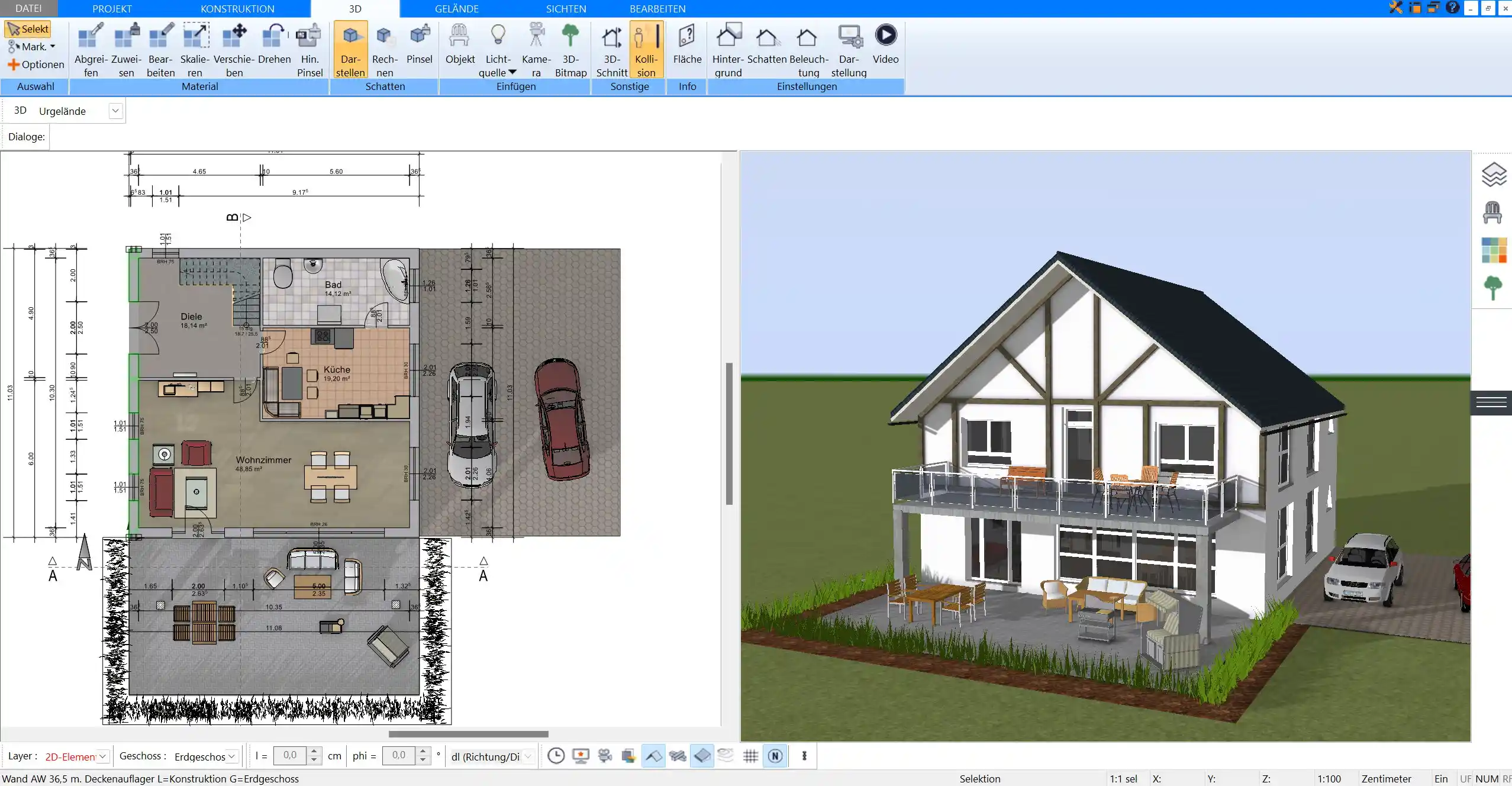Insert an Objekt via chair icon

tap(460, 44)
